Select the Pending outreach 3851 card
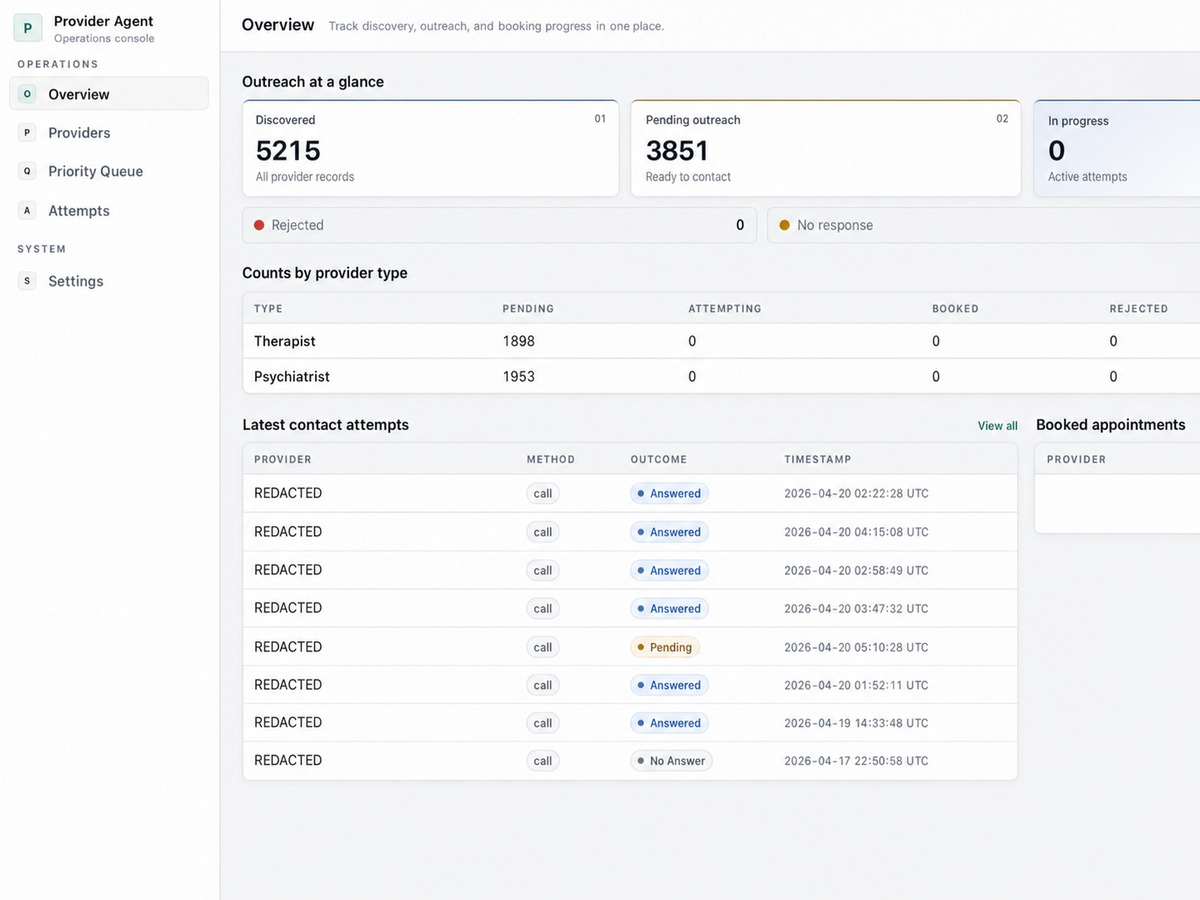Image resolution: width=1200 pixels, height=900 pixels. 825,148
